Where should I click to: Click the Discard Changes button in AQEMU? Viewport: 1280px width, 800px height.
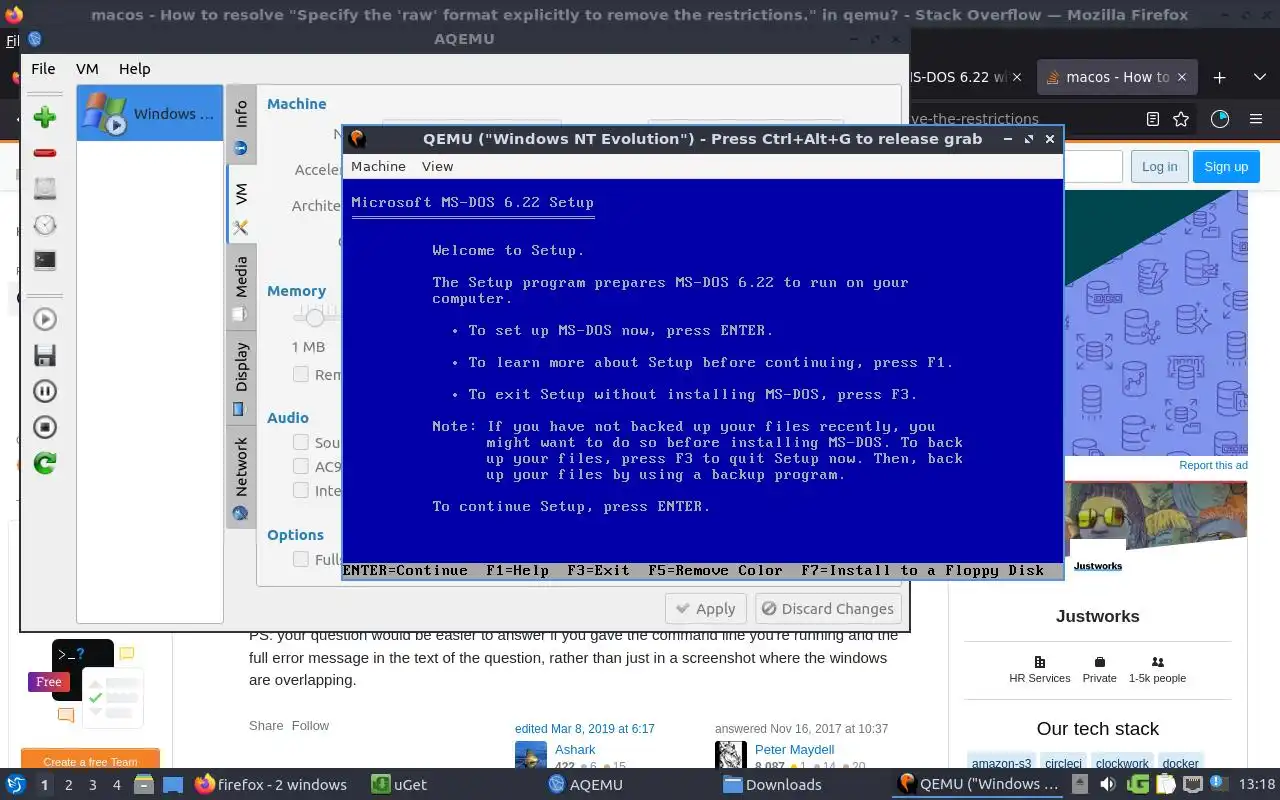(828, 608)
